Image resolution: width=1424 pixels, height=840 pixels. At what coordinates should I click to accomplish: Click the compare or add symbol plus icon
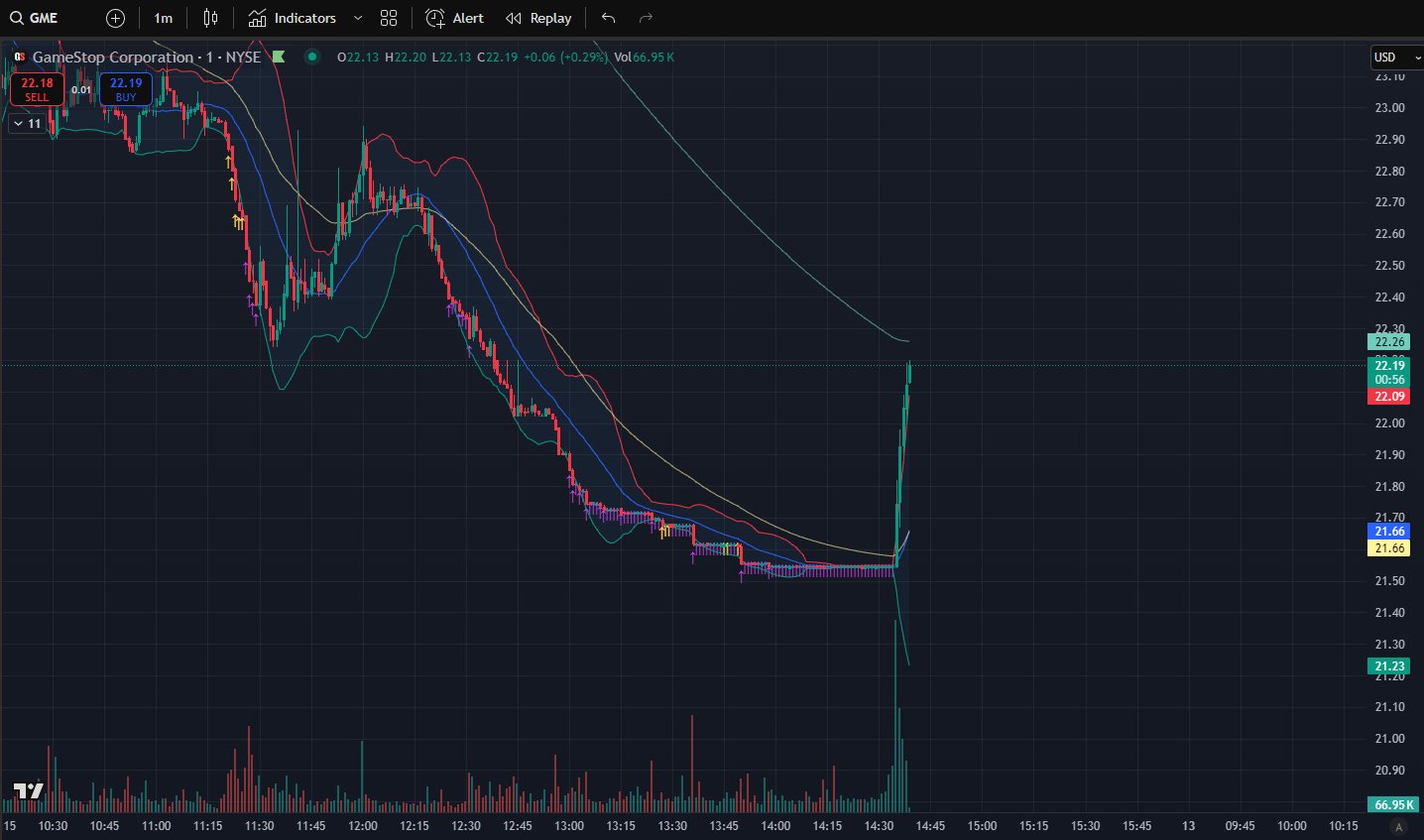pos(115,18)
